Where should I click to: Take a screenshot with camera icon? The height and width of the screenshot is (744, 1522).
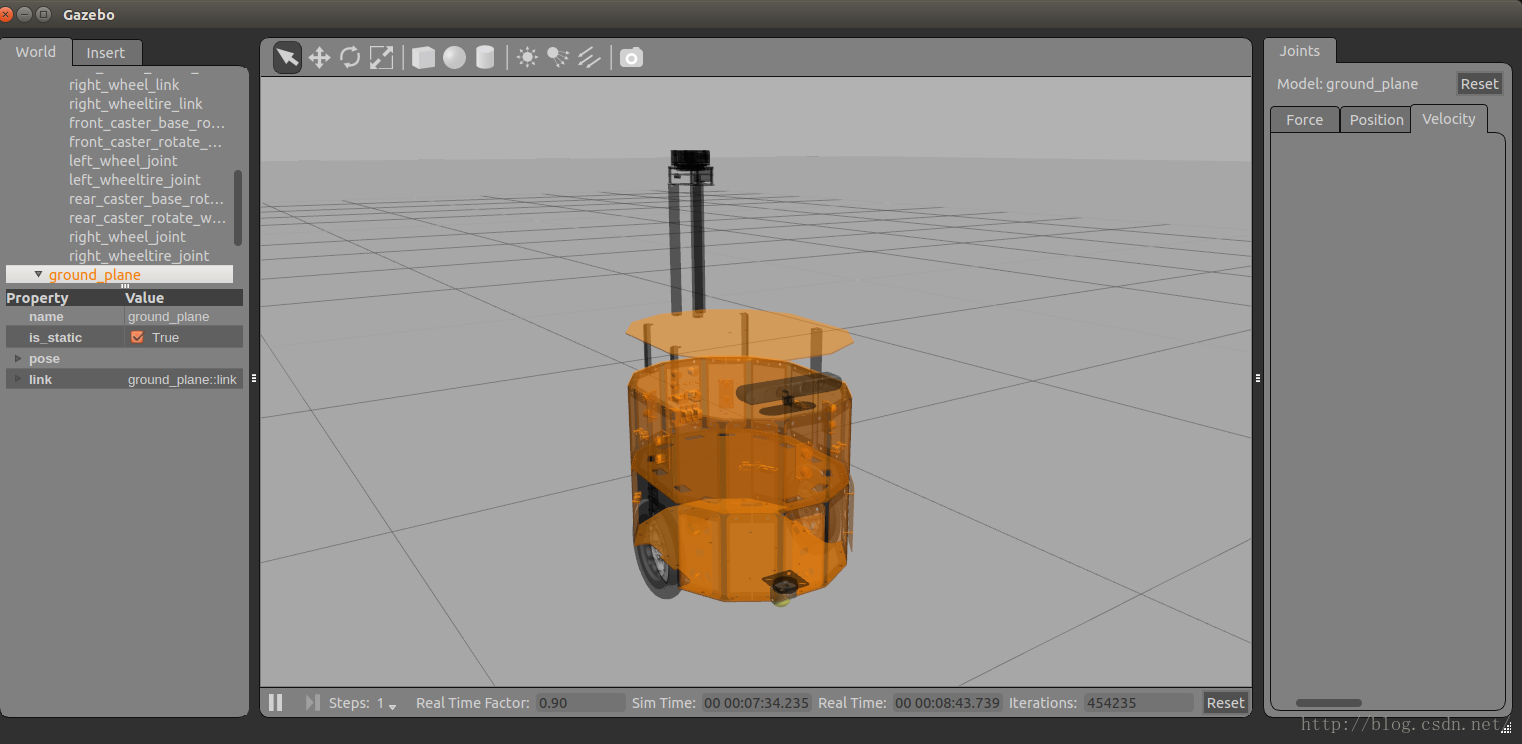coord(631,58)
